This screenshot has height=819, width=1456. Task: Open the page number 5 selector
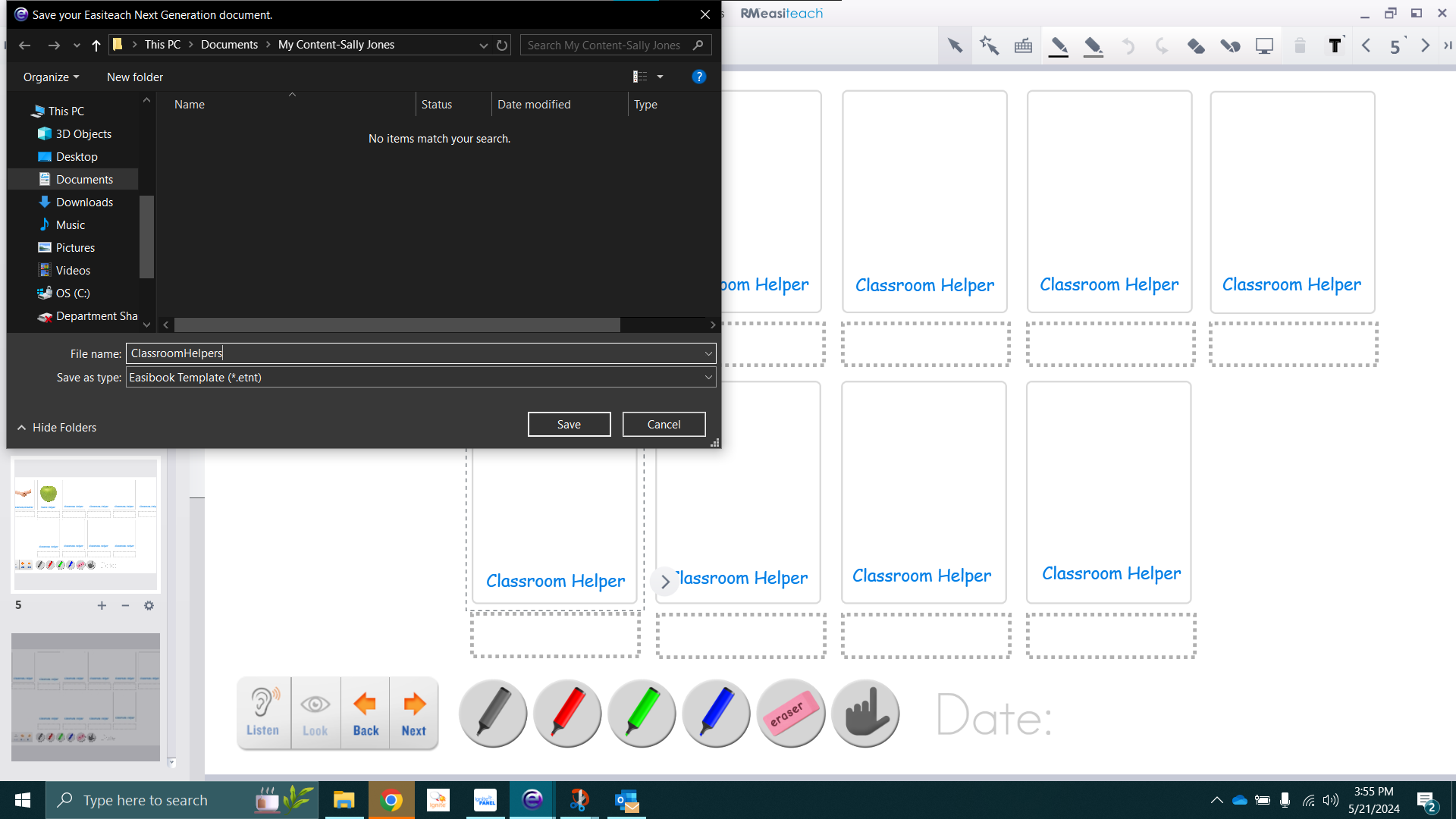click(1395, 46)
